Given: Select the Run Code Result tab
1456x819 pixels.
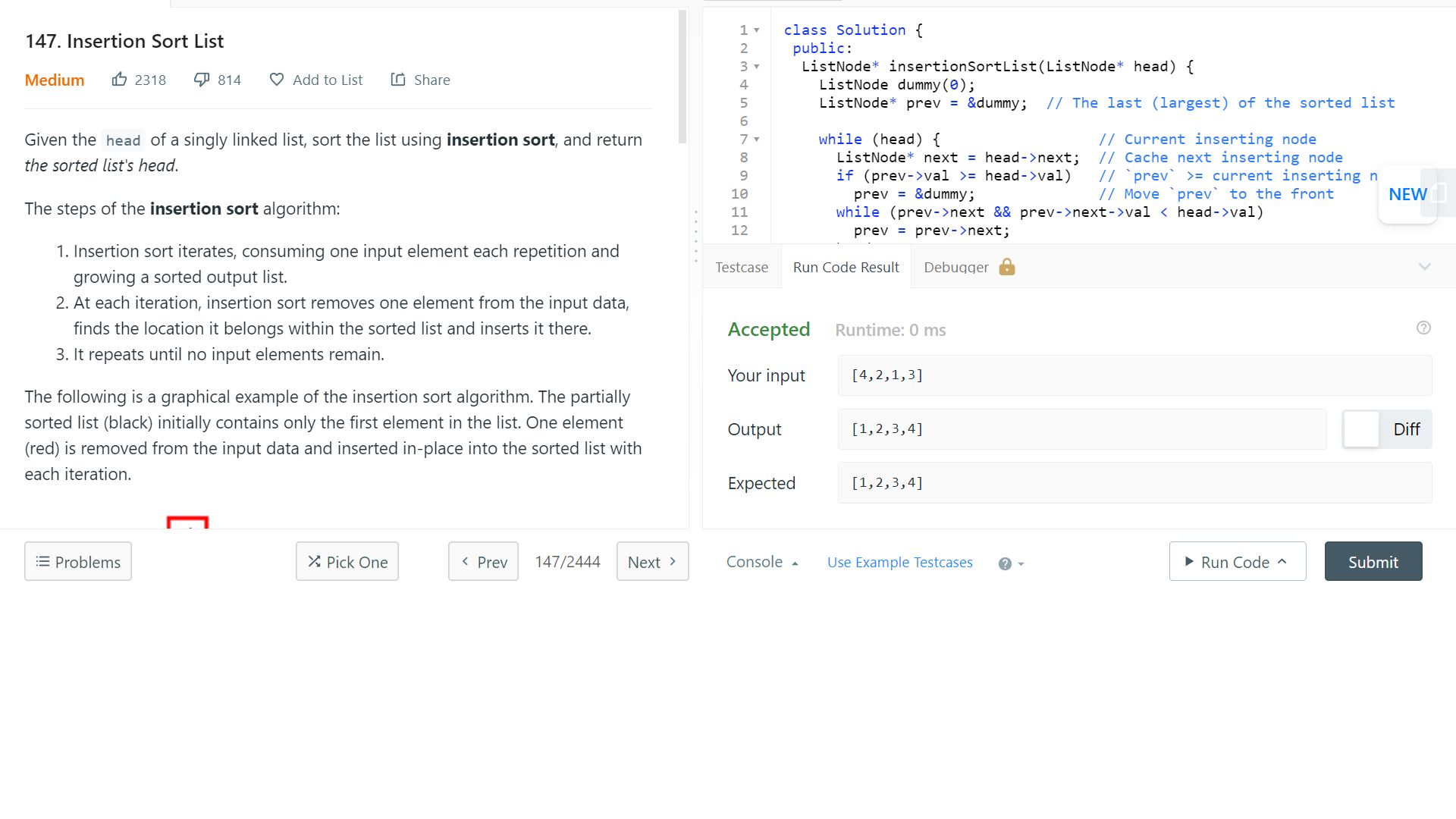Looking at the screenshot, I should coord(846,267).
